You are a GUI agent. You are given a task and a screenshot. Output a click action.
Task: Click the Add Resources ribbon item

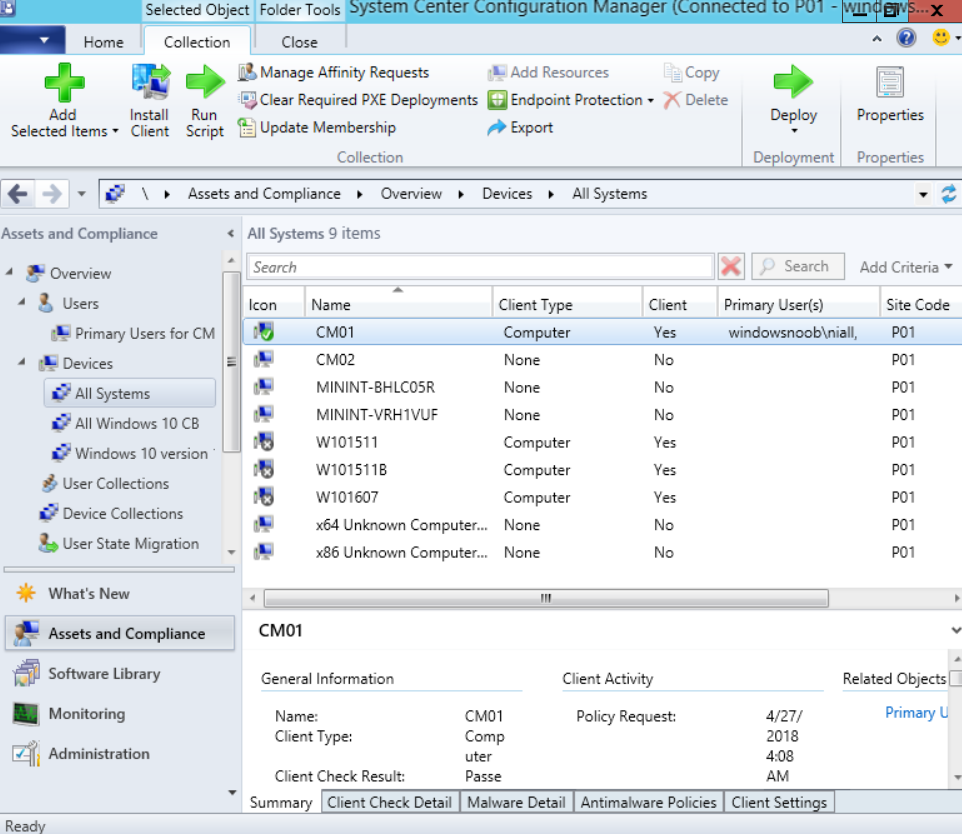click(548, 72)
